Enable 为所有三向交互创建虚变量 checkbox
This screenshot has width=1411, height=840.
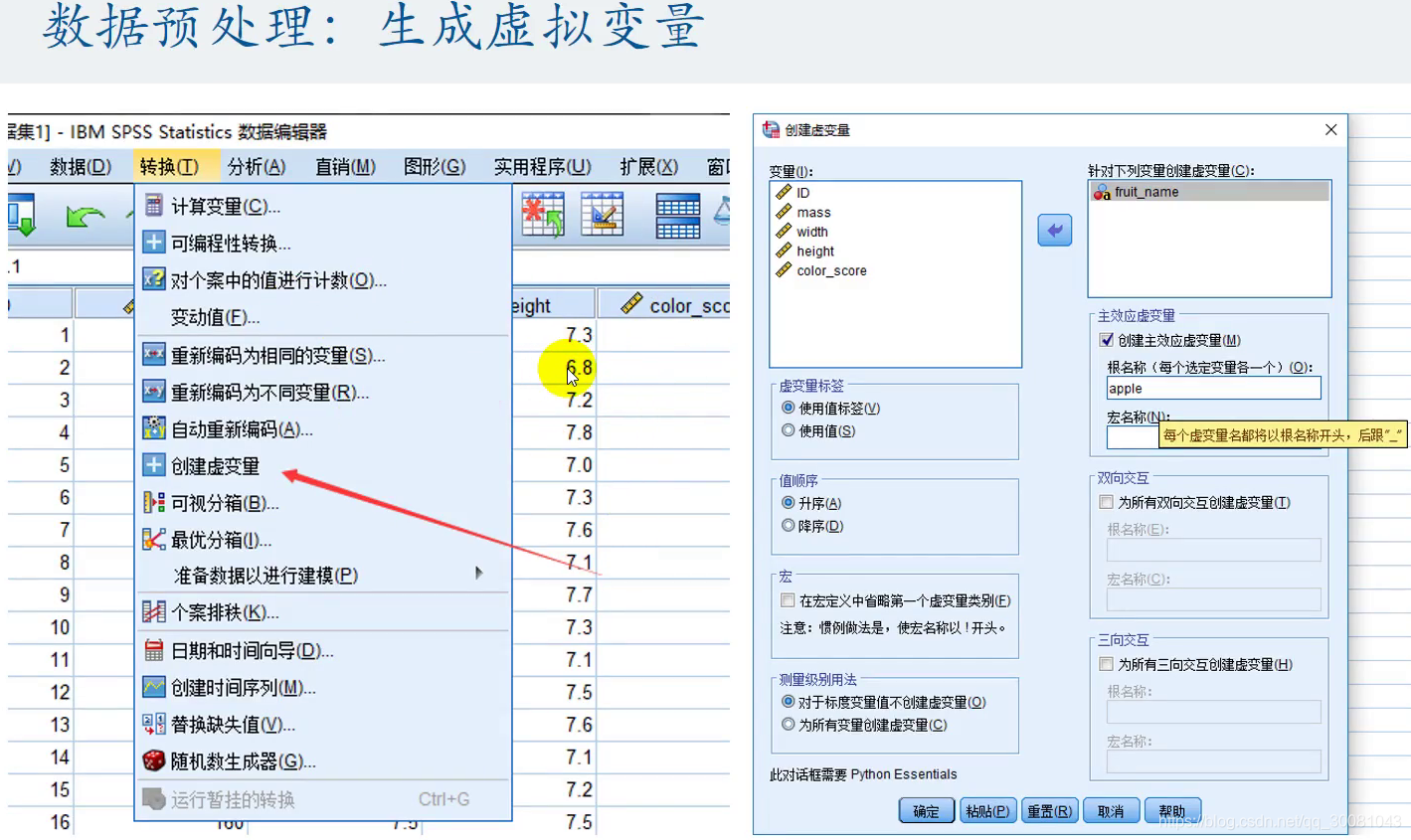(1106, 664)
